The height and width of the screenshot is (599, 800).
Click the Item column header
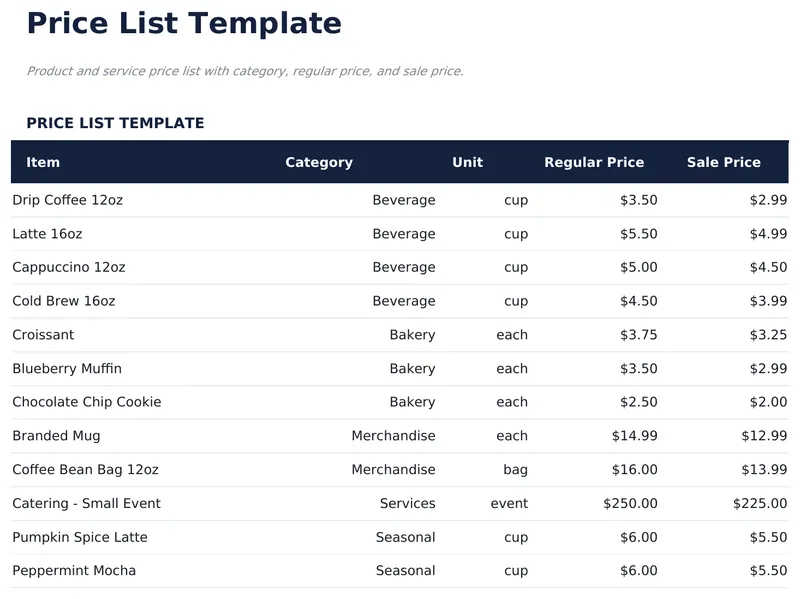pyautogui.click(x=43, y=162)
